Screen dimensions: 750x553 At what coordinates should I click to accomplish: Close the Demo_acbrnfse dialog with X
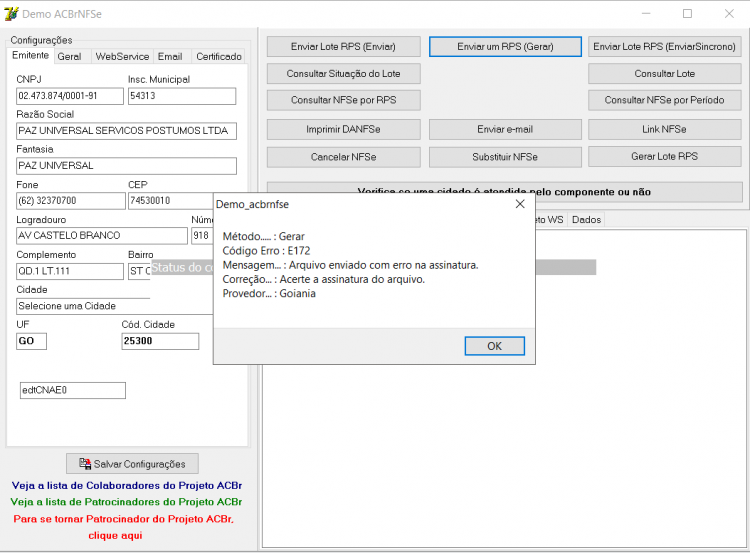pos(520,204)
